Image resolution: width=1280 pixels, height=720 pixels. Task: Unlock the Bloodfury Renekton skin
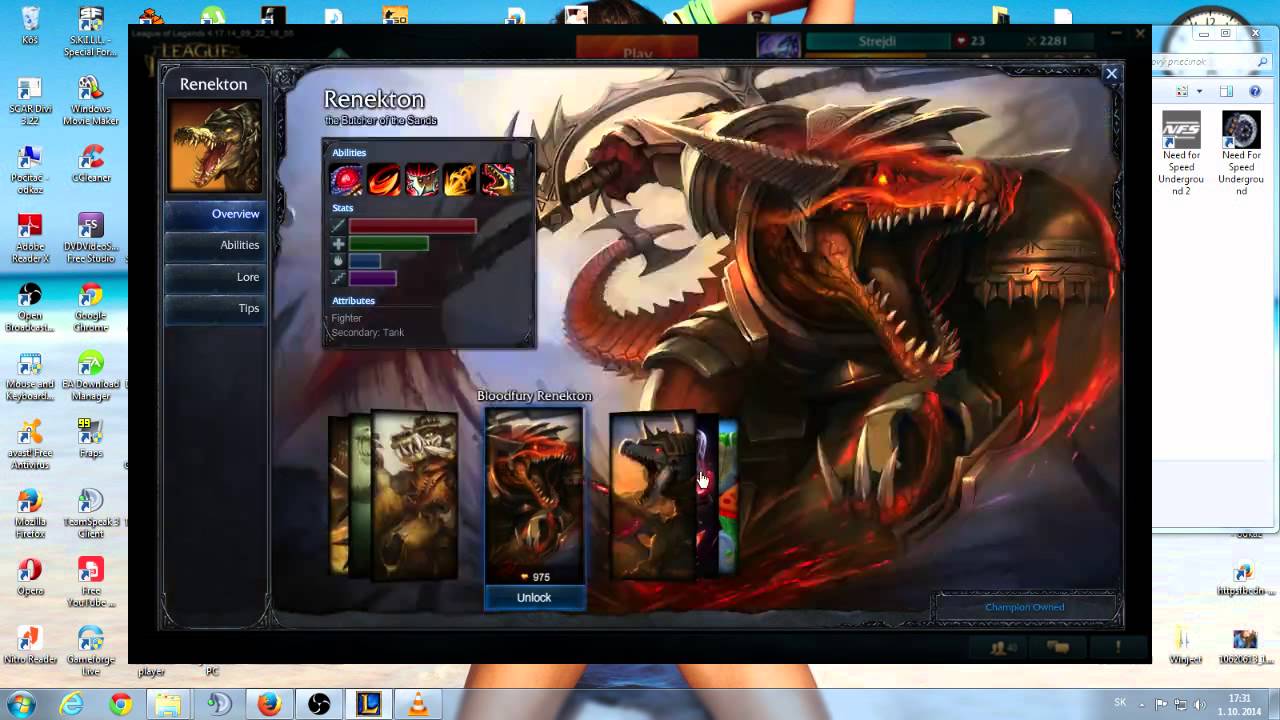click(534, 597)
